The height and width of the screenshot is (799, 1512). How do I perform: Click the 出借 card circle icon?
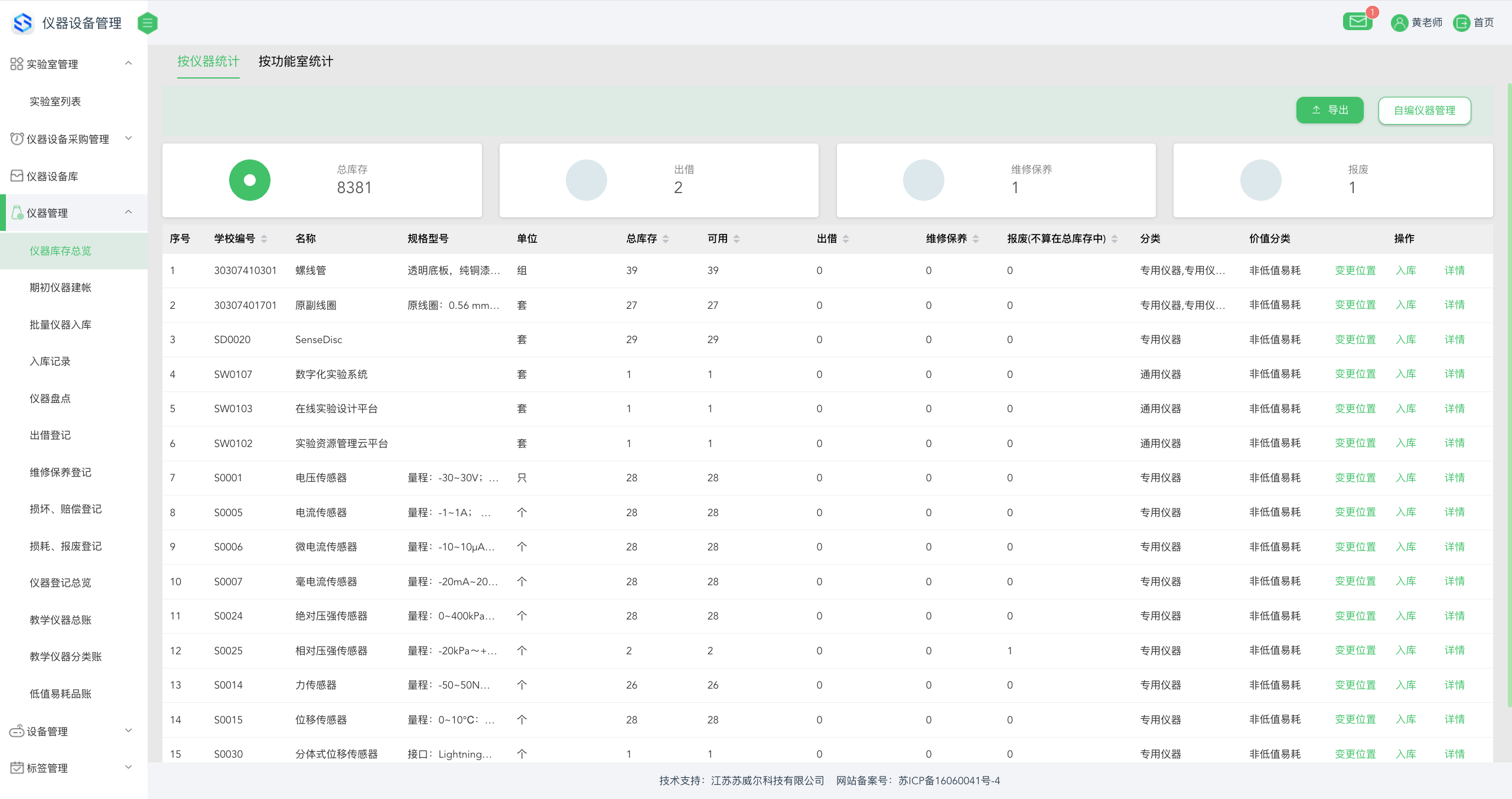coord(586,180)
